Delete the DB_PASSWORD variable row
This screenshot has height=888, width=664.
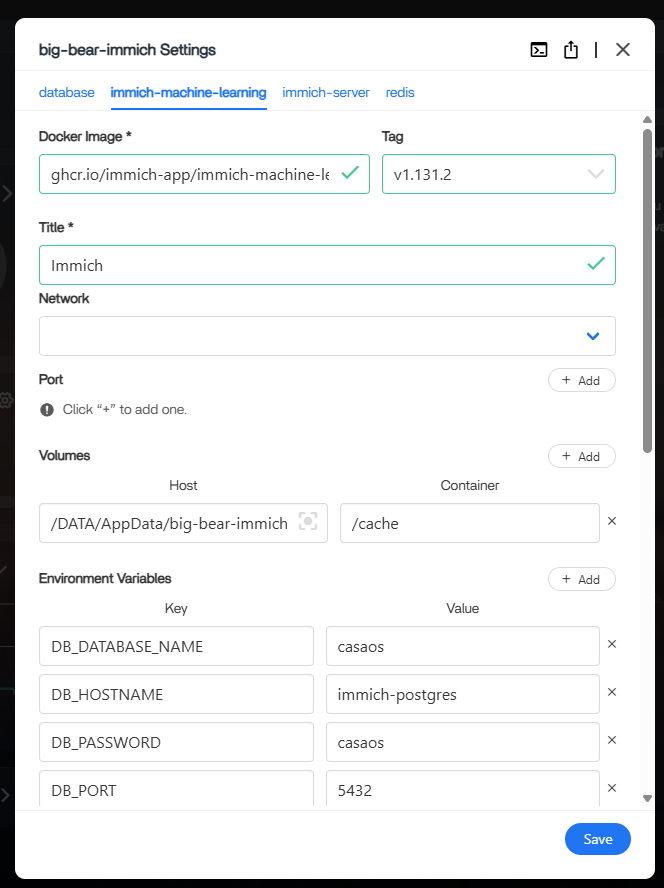point(612,740)
